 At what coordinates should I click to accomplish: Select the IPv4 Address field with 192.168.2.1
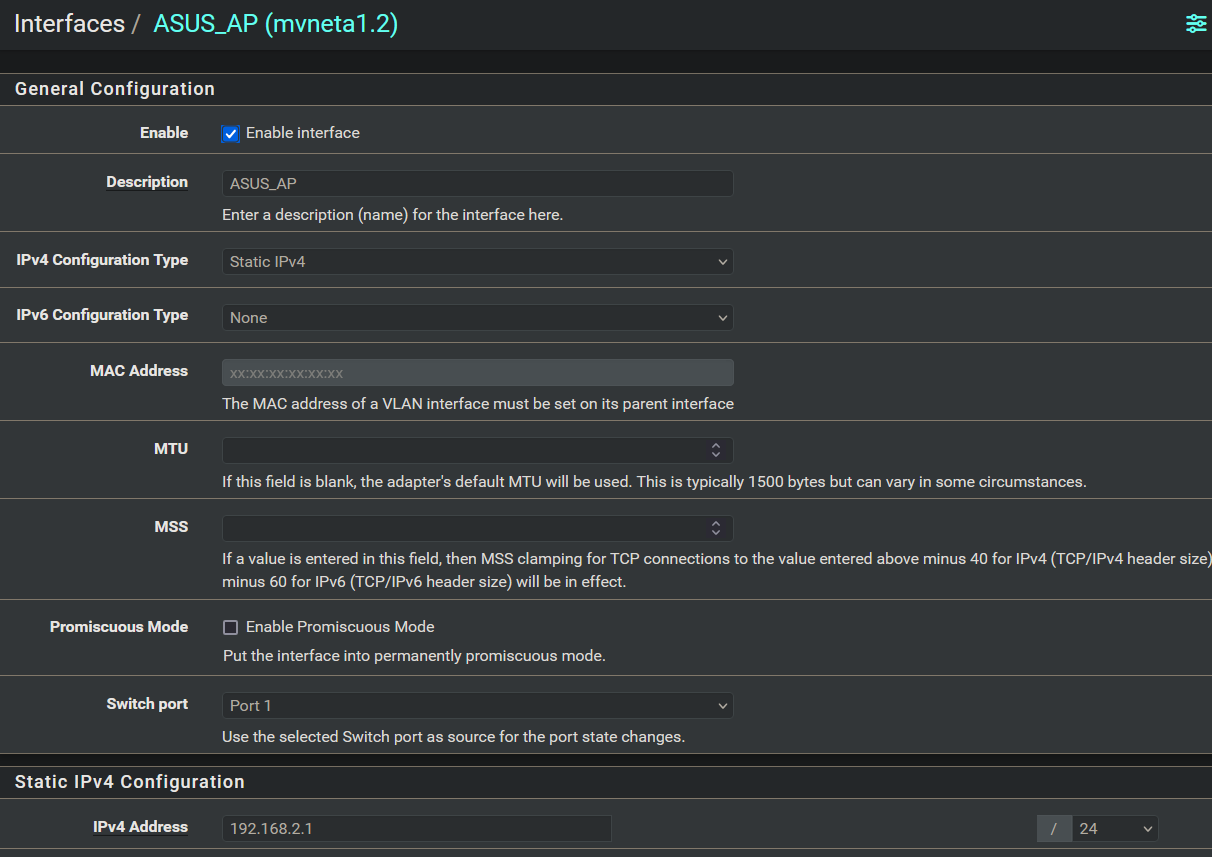[x=416, y=829]
